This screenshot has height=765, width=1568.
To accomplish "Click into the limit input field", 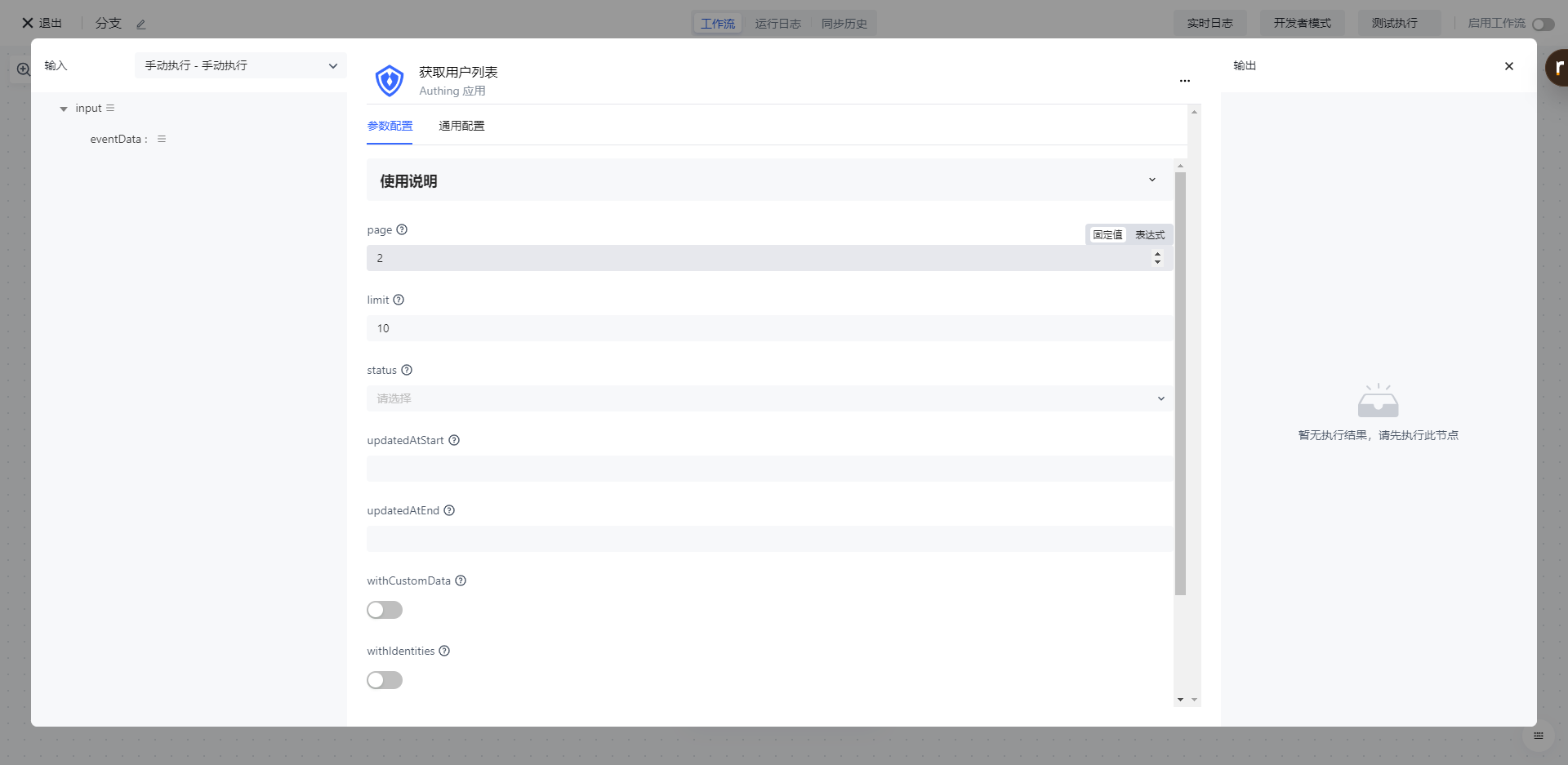I will (768, 328).
